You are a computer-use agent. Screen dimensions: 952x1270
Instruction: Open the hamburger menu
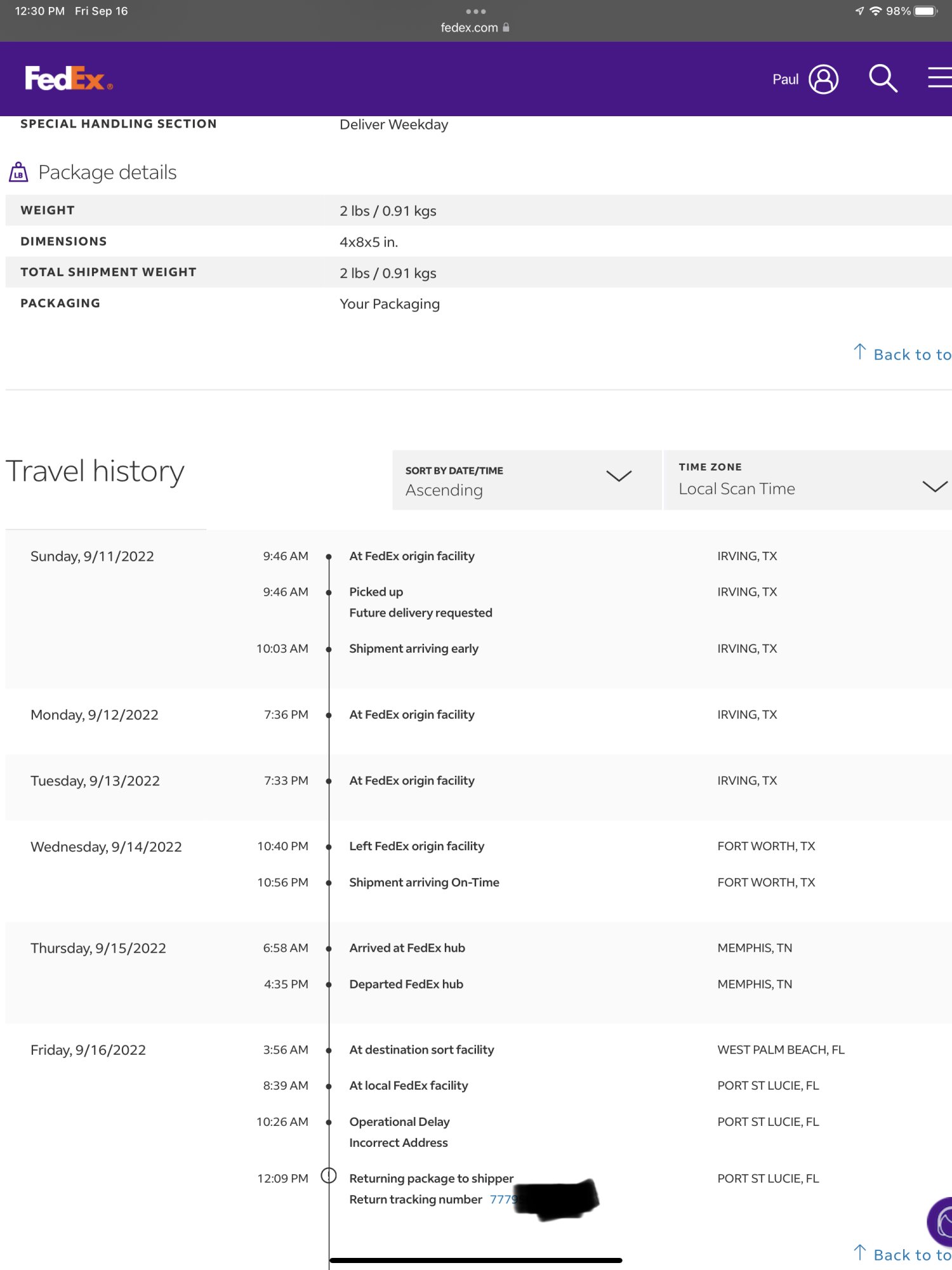tap(939, 77)
